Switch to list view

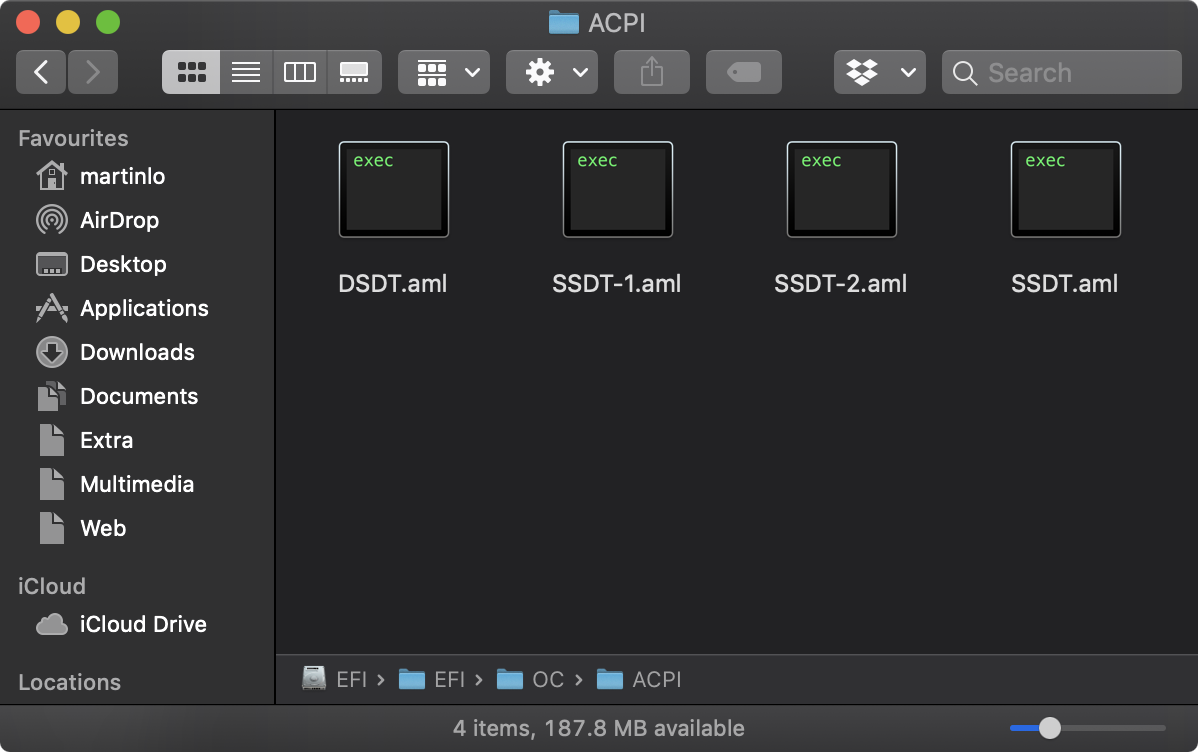[246, 72]
